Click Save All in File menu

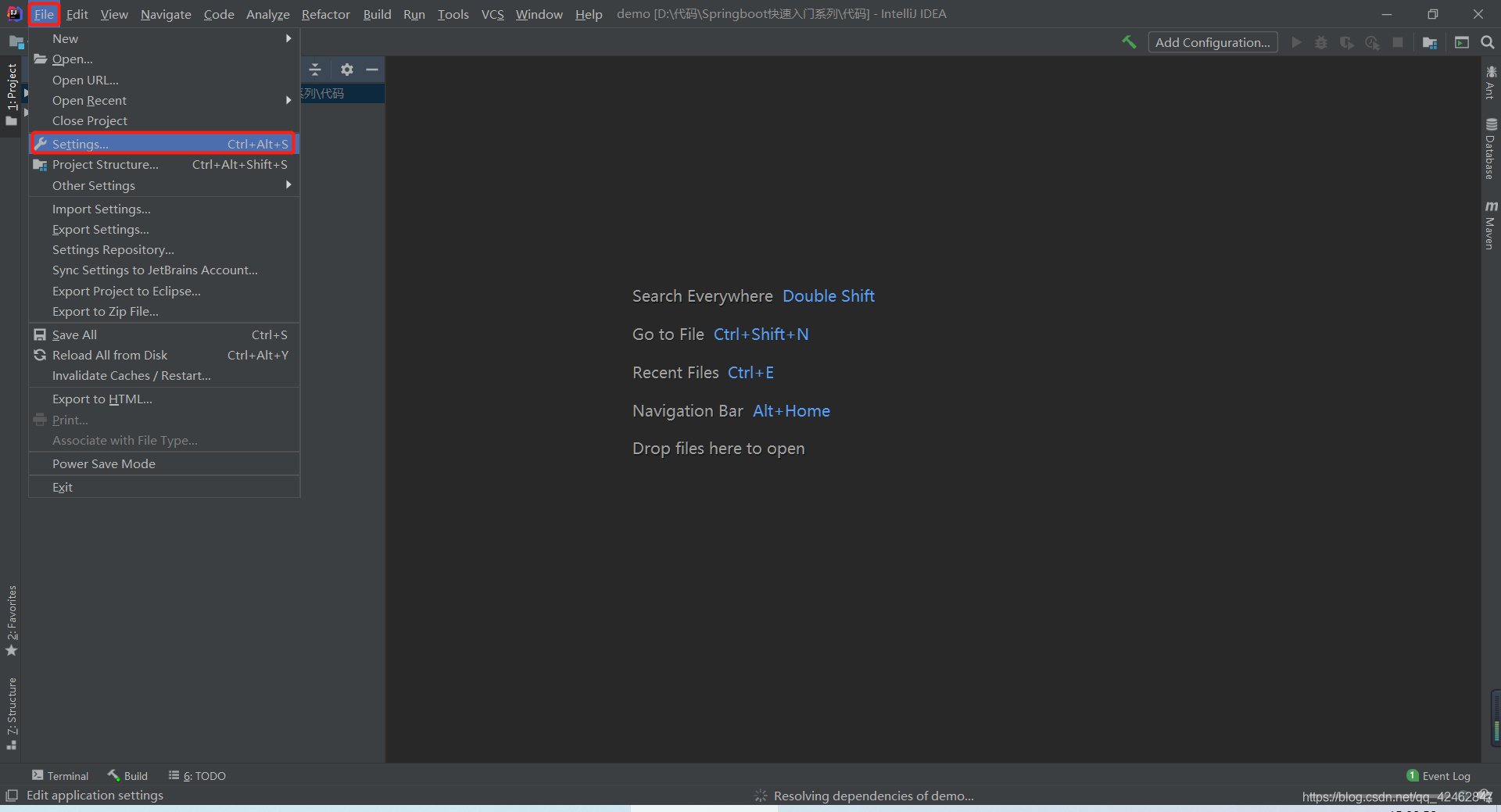point(164,334)
